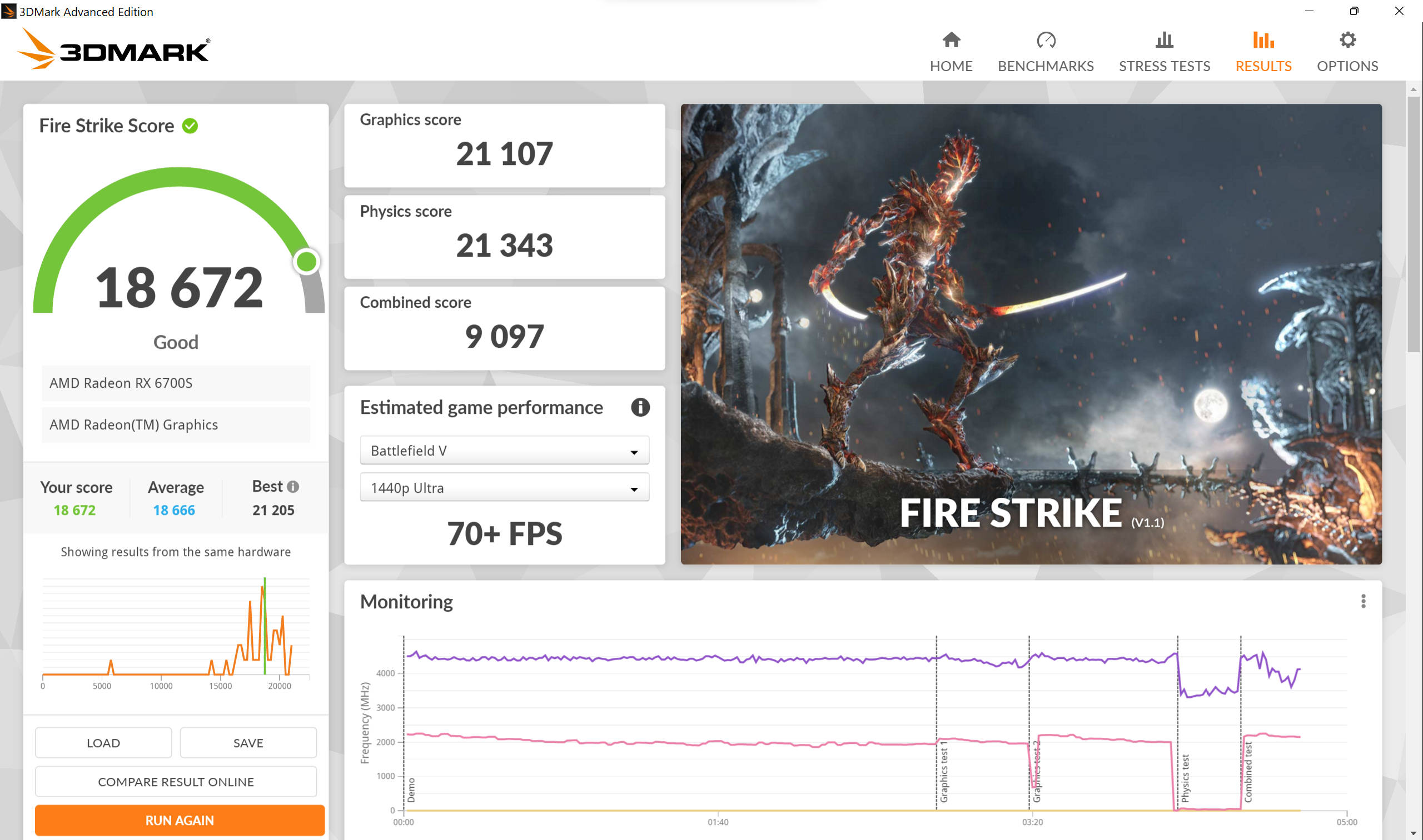Image resolution: width=1423 pixels, height=840 pixels.
Task: Click the Home house icon
Action: (951, 40)
